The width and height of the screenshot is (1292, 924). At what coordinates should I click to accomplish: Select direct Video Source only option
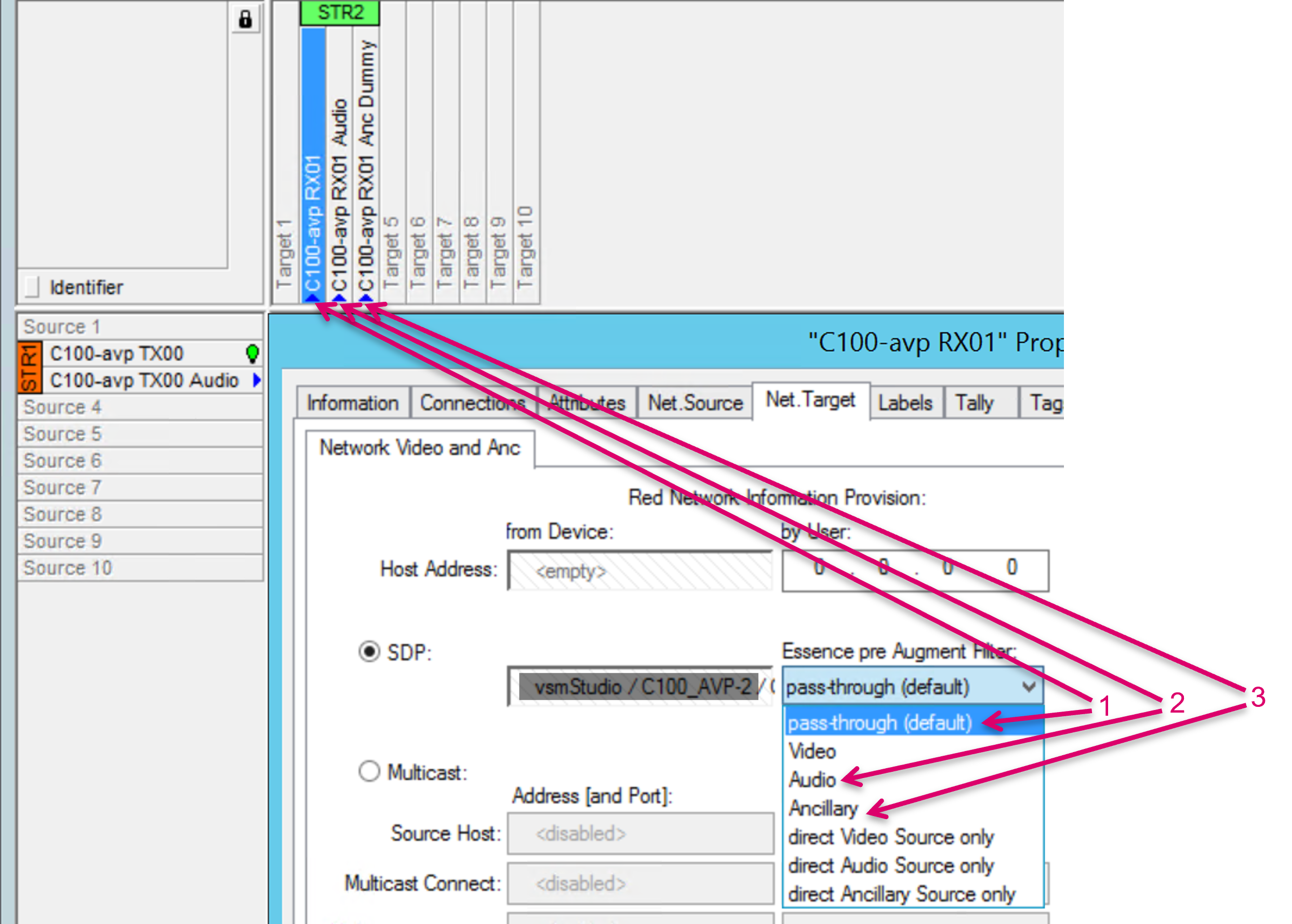point(890,837)
